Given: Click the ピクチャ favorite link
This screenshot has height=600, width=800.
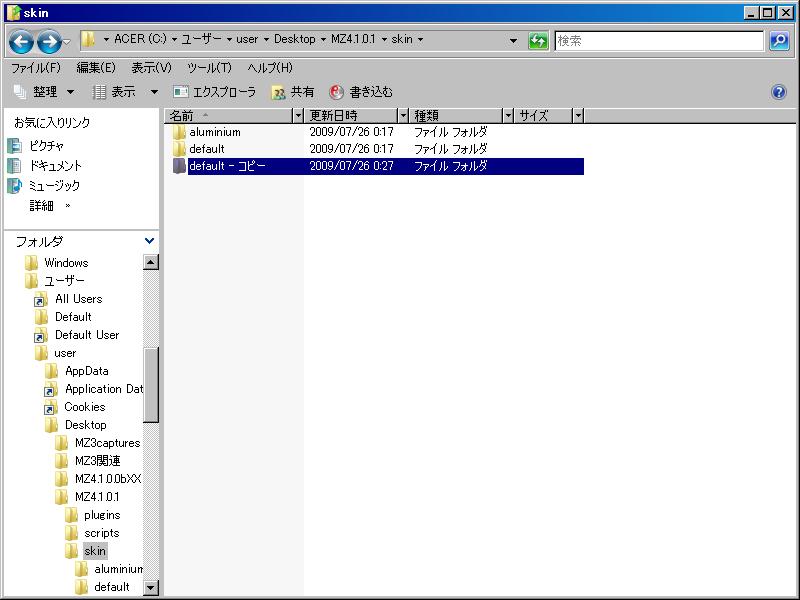Looking at the screenshot, I should coord(46,146).
